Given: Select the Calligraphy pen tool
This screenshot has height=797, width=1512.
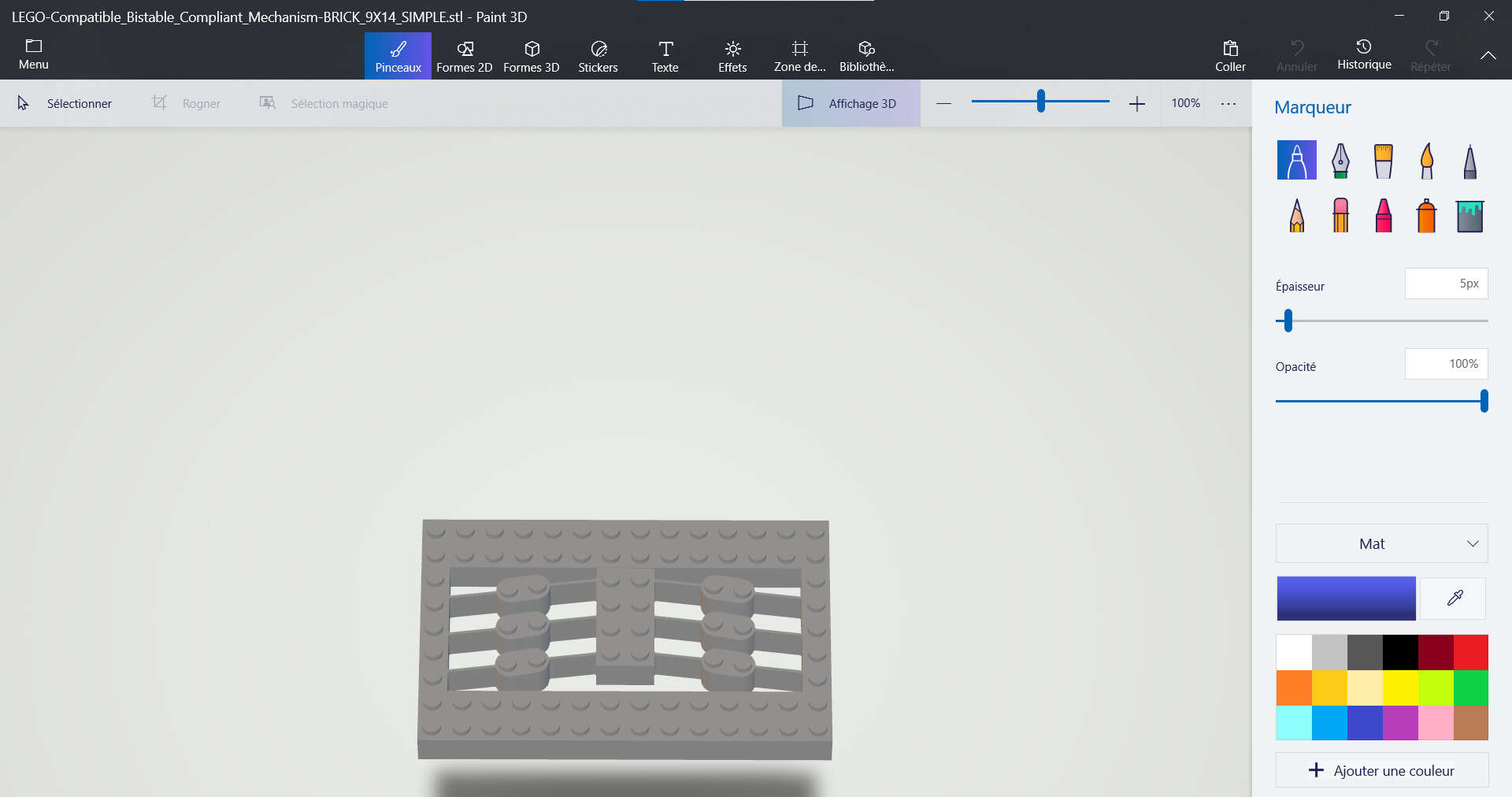Looking at the screenshot, I should point(1340,160).
